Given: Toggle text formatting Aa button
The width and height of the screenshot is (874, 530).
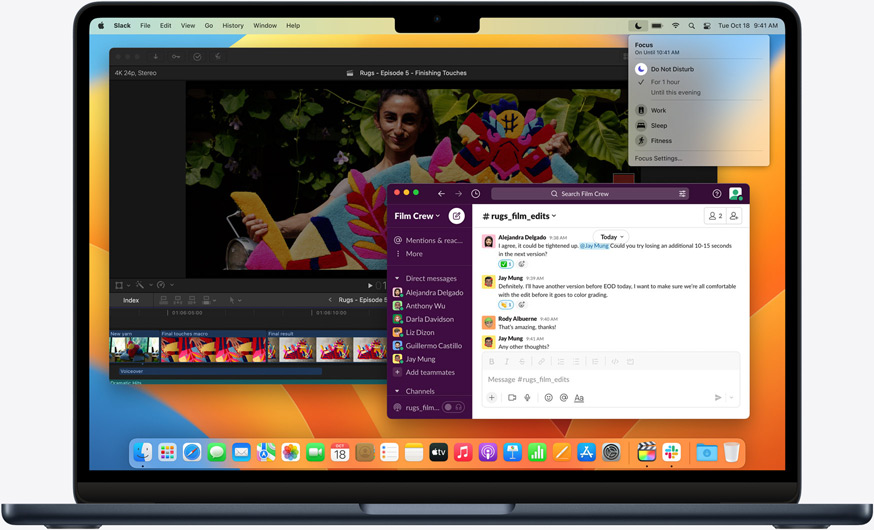Looking at the screenshot, I should click(x=579, y=397).
